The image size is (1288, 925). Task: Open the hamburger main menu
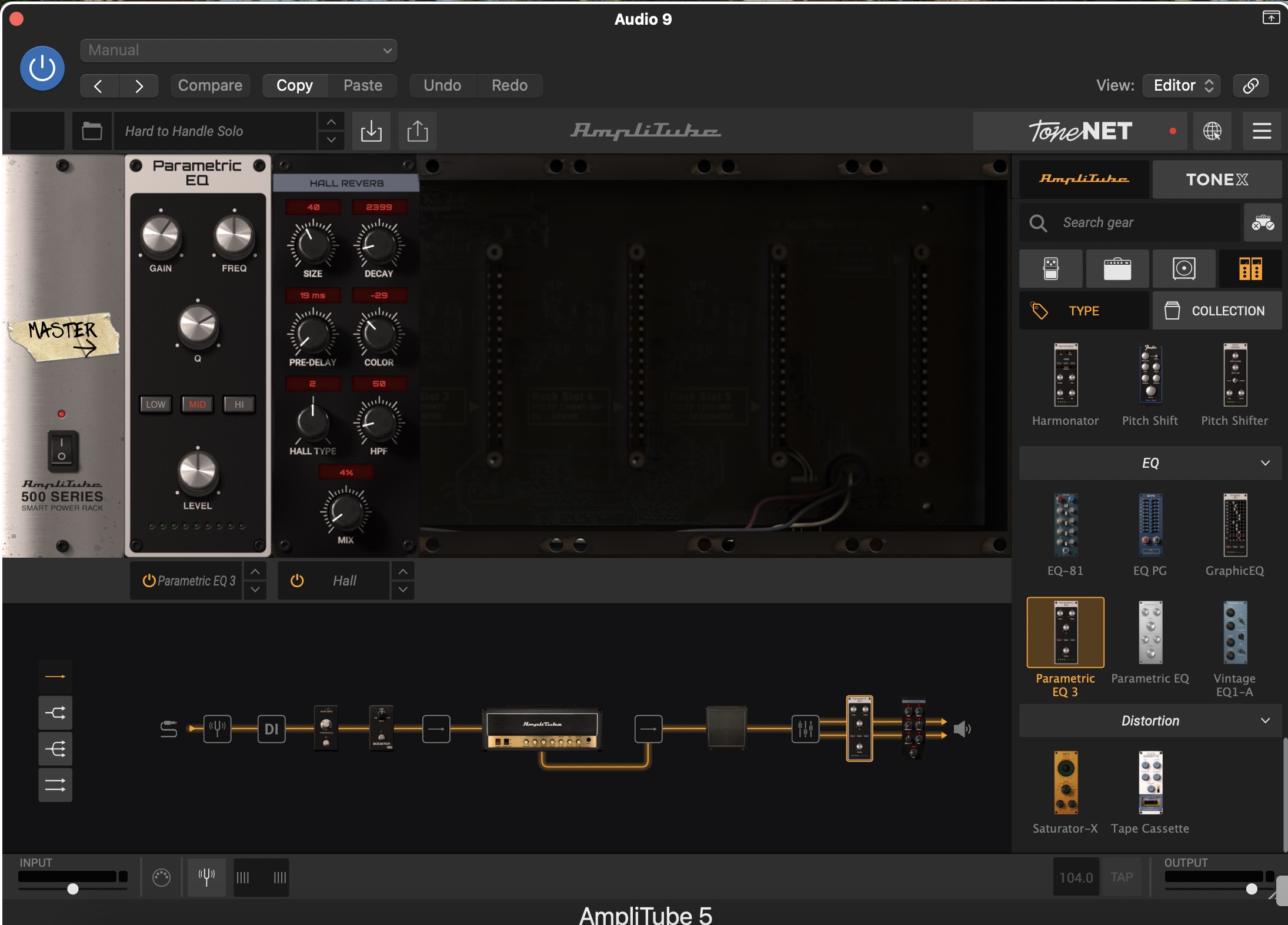pos(1262,131)
